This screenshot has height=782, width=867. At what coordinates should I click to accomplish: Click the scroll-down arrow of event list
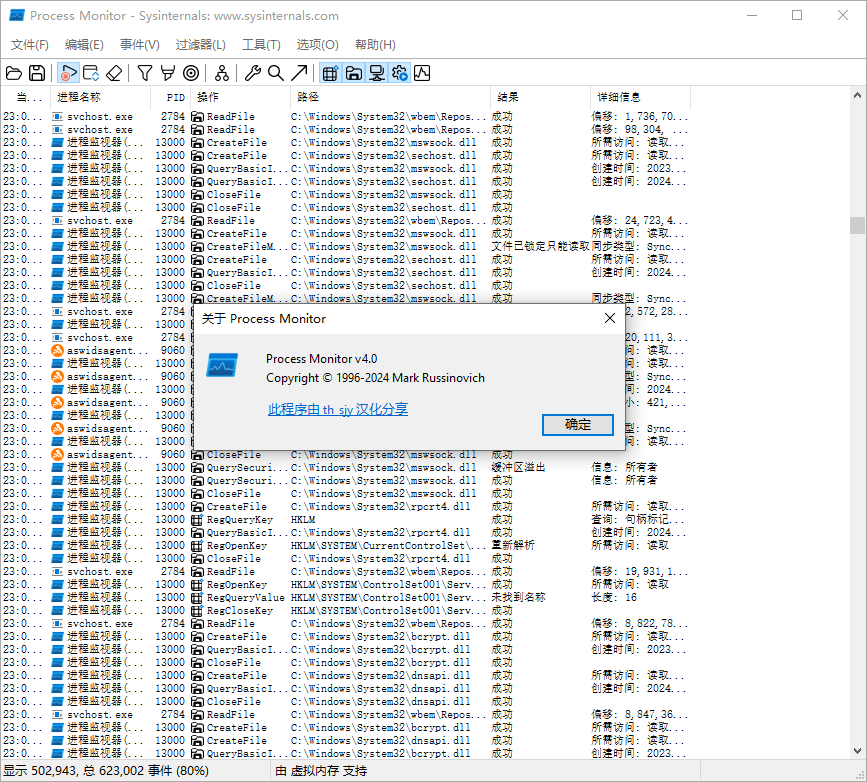pyautogui.click(x=858, y=751)
